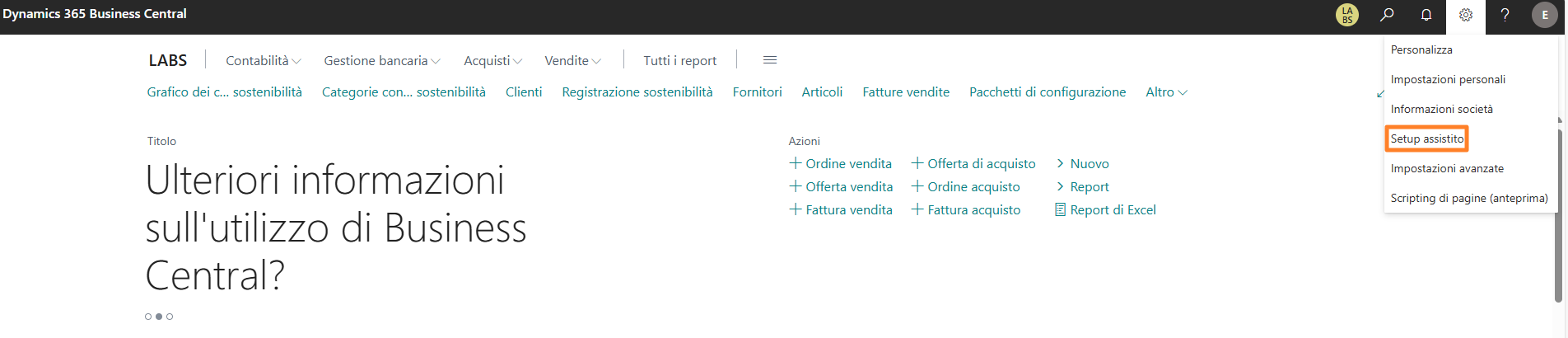Select Informazioni società menu entry
1568x338 pixels.
click(1441, 110)
